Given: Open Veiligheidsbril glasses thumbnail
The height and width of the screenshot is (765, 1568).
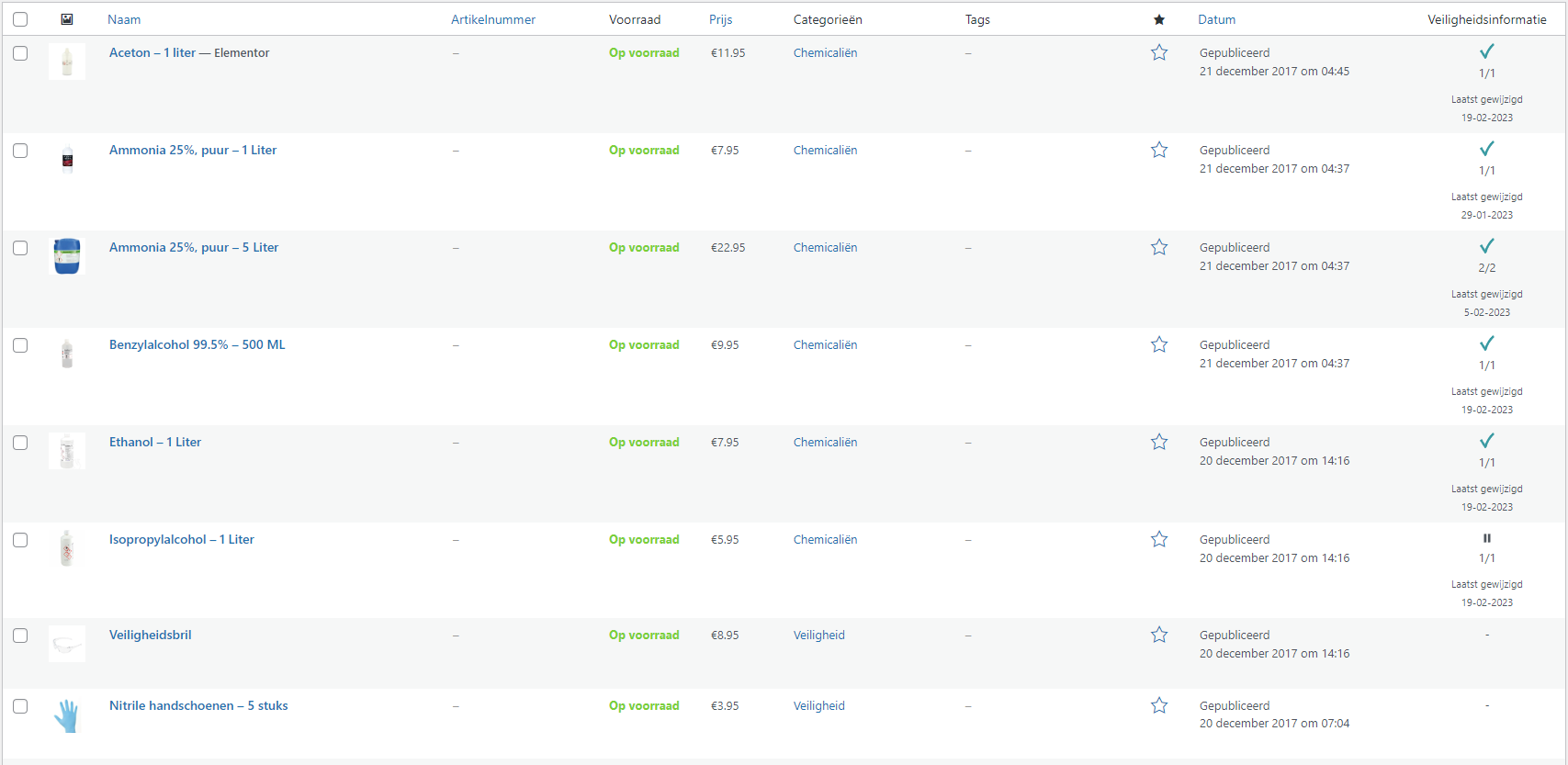Looking at the screenshot, I should coord(67,644).
